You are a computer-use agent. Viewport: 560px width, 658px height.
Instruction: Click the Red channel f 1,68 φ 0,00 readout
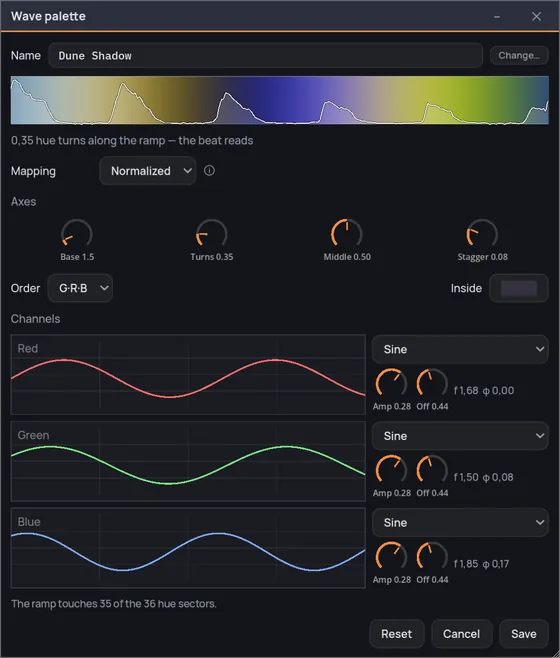[x=484, y=391]
